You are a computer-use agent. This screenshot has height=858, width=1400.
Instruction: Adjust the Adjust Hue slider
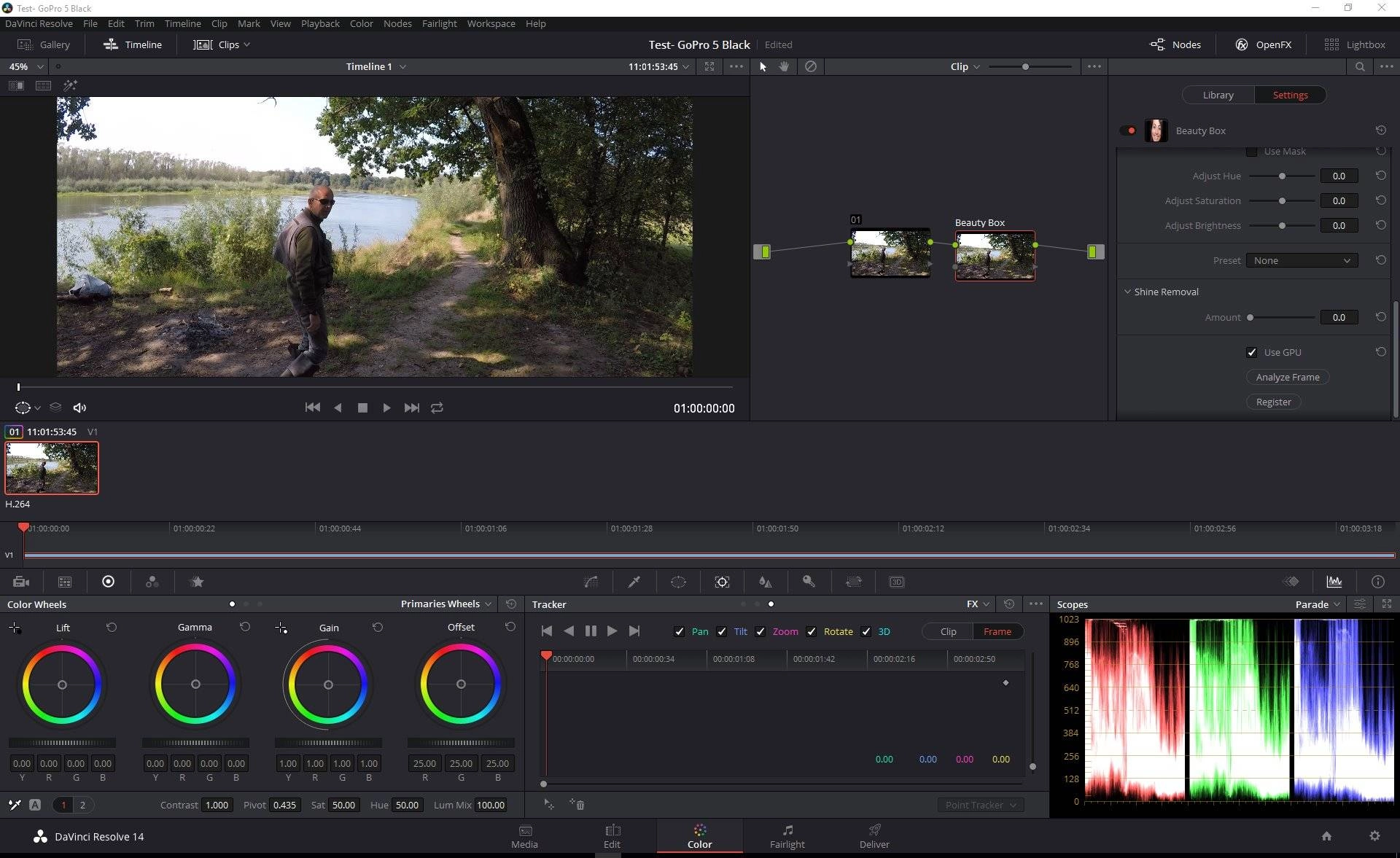[x=1282, y=176]
